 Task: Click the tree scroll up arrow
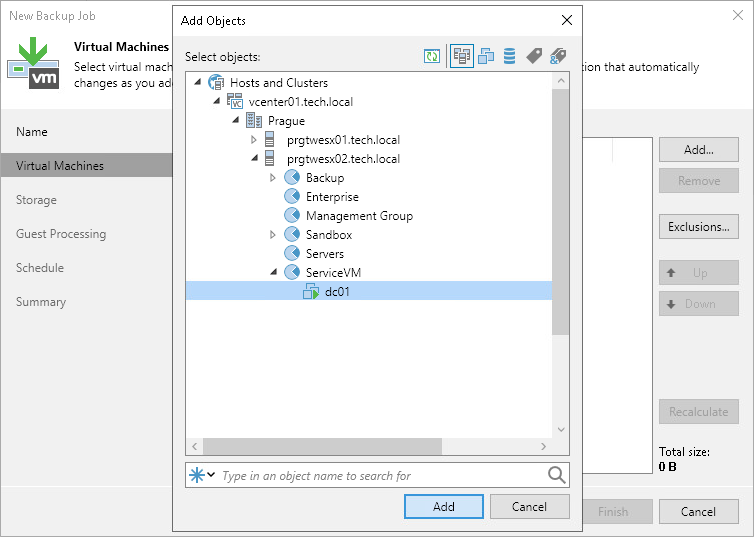[561, 81]
